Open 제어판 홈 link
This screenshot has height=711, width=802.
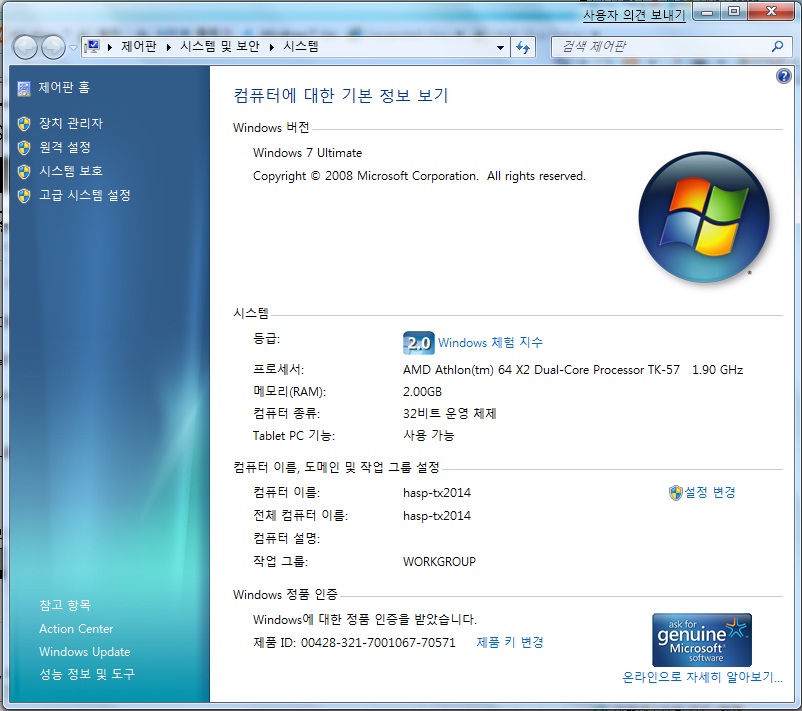64,87
